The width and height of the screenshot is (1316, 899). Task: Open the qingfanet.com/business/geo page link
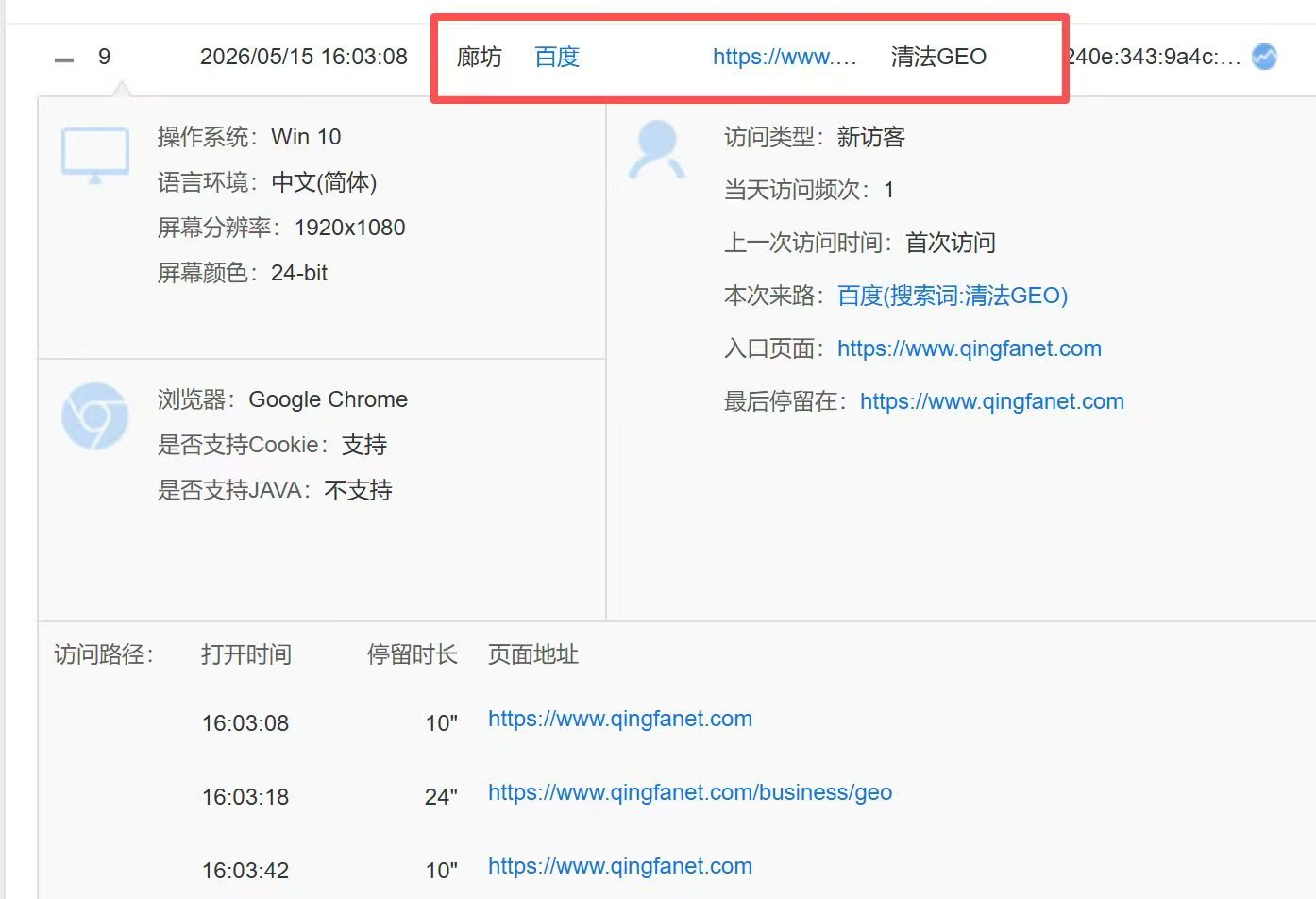click(690, 792)
